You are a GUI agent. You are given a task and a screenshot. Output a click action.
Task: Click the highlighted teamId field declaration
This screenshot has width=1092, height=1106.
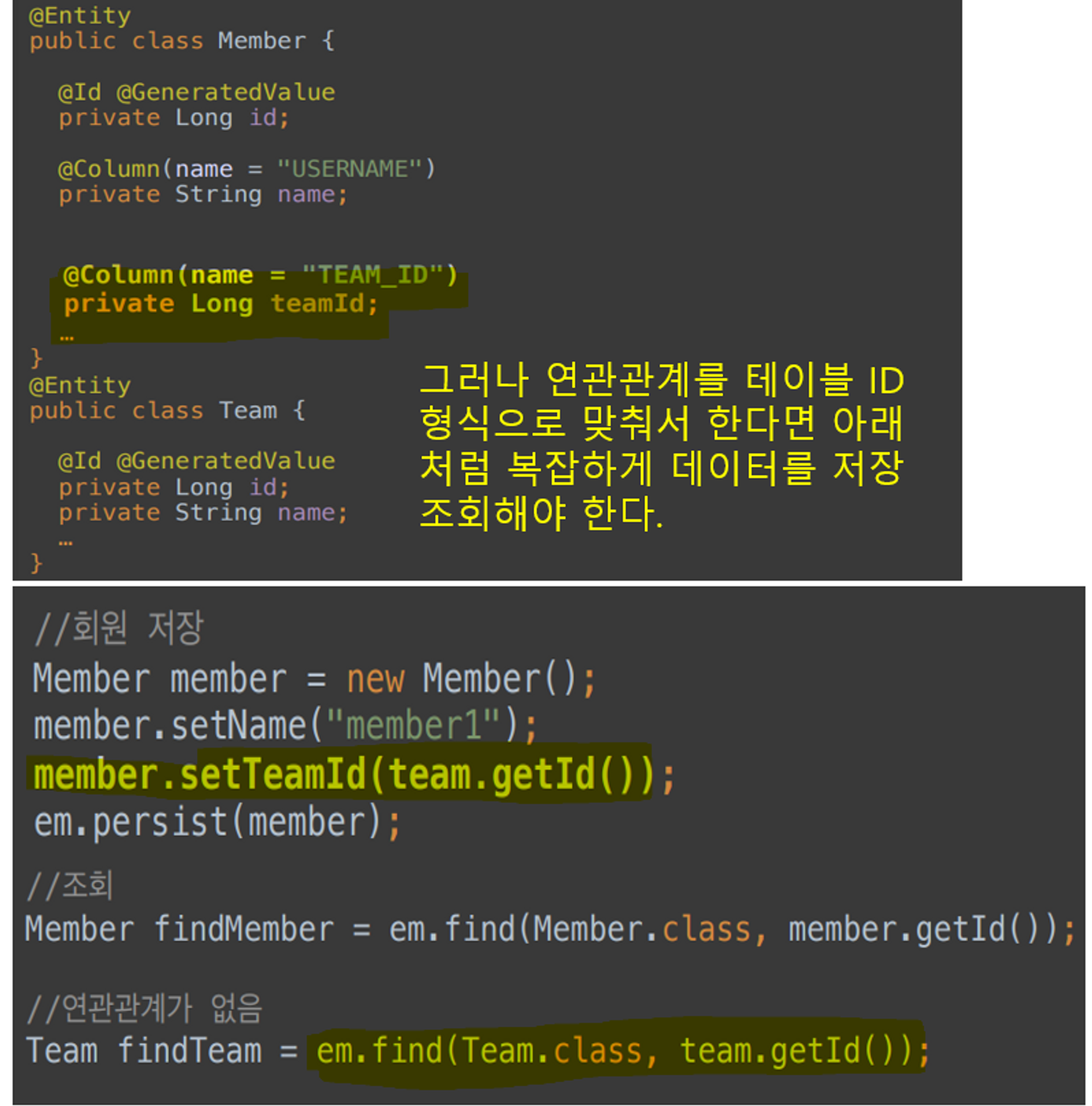click(221, 304)
